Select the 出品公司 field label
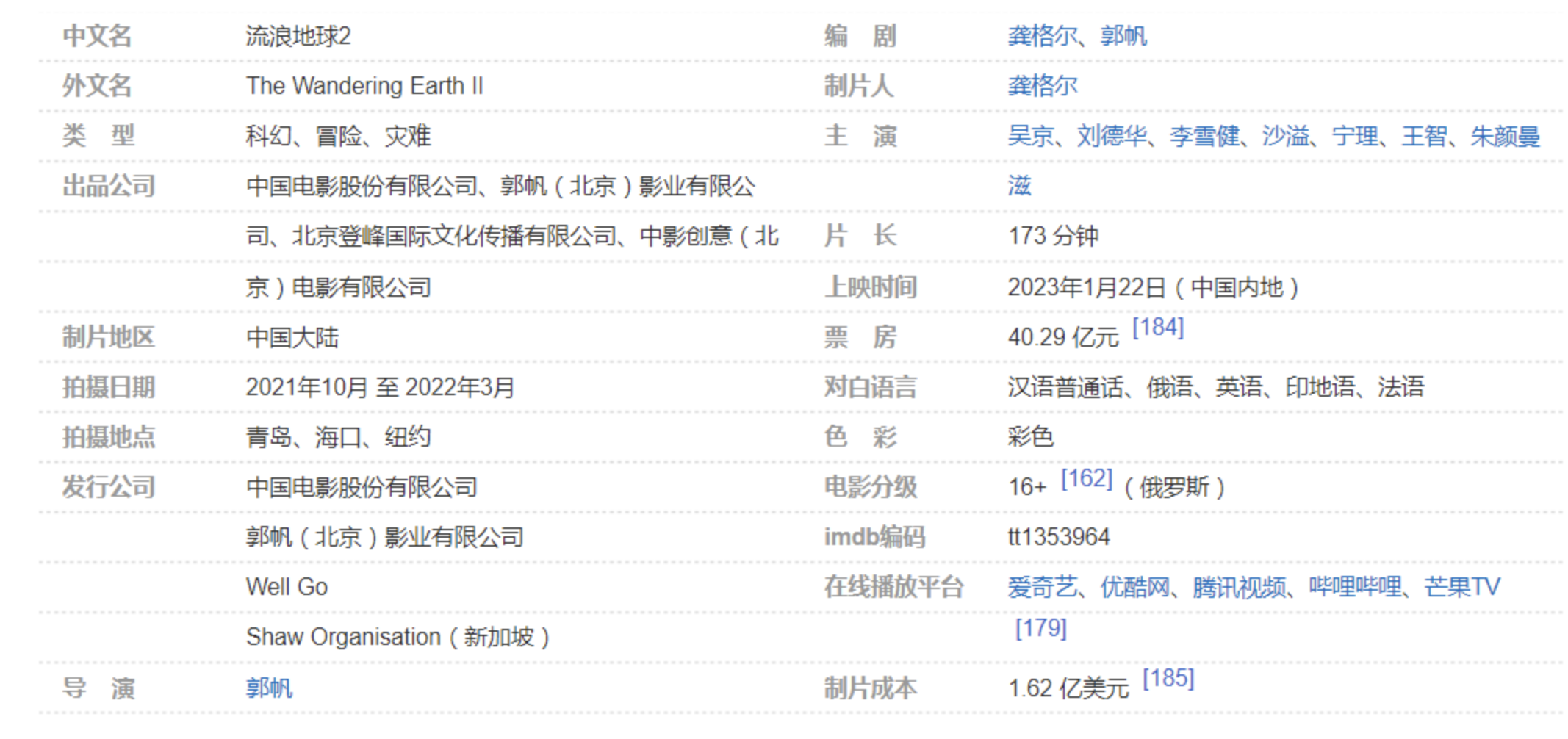This screenshot has width=1568, height=739. coord(109,185)
